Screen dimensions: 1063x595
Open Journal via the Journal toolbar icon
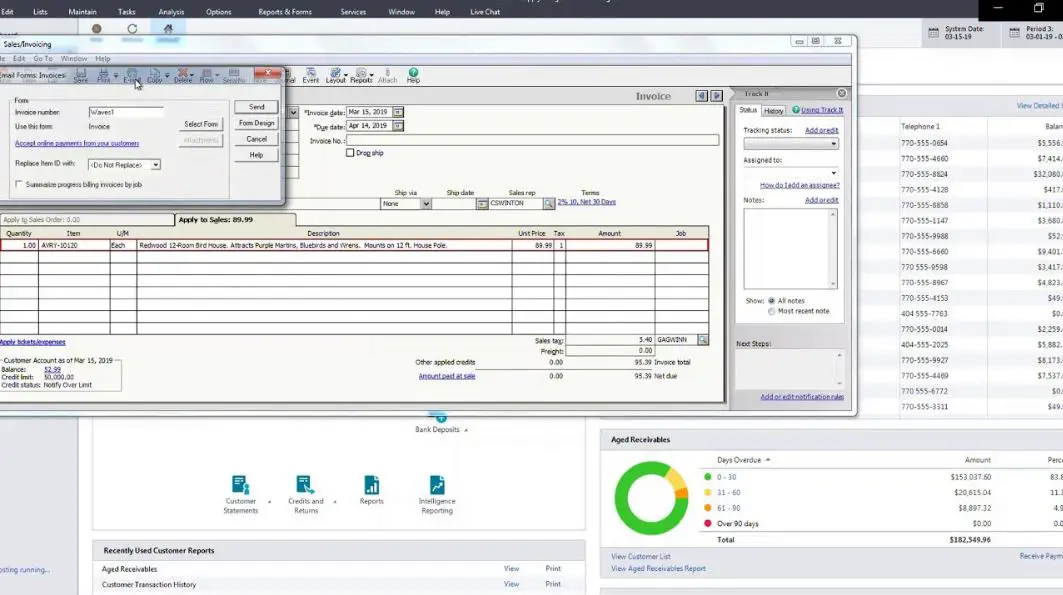tap(291, 78)
